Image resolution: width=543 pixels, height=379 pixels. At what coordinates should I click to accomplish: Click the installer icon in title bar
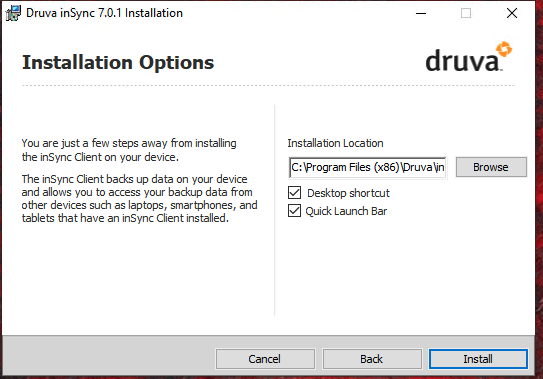(x=13, y=13)
